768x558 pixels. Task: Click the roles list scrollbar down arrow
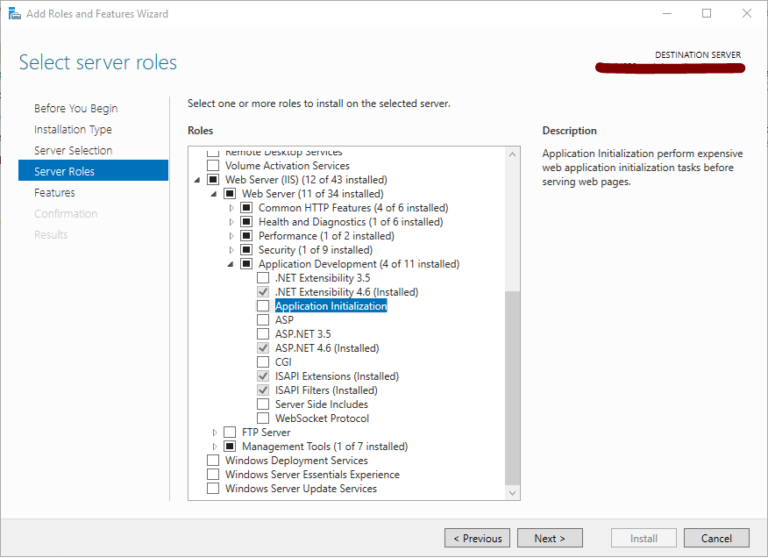pos(513,492)
